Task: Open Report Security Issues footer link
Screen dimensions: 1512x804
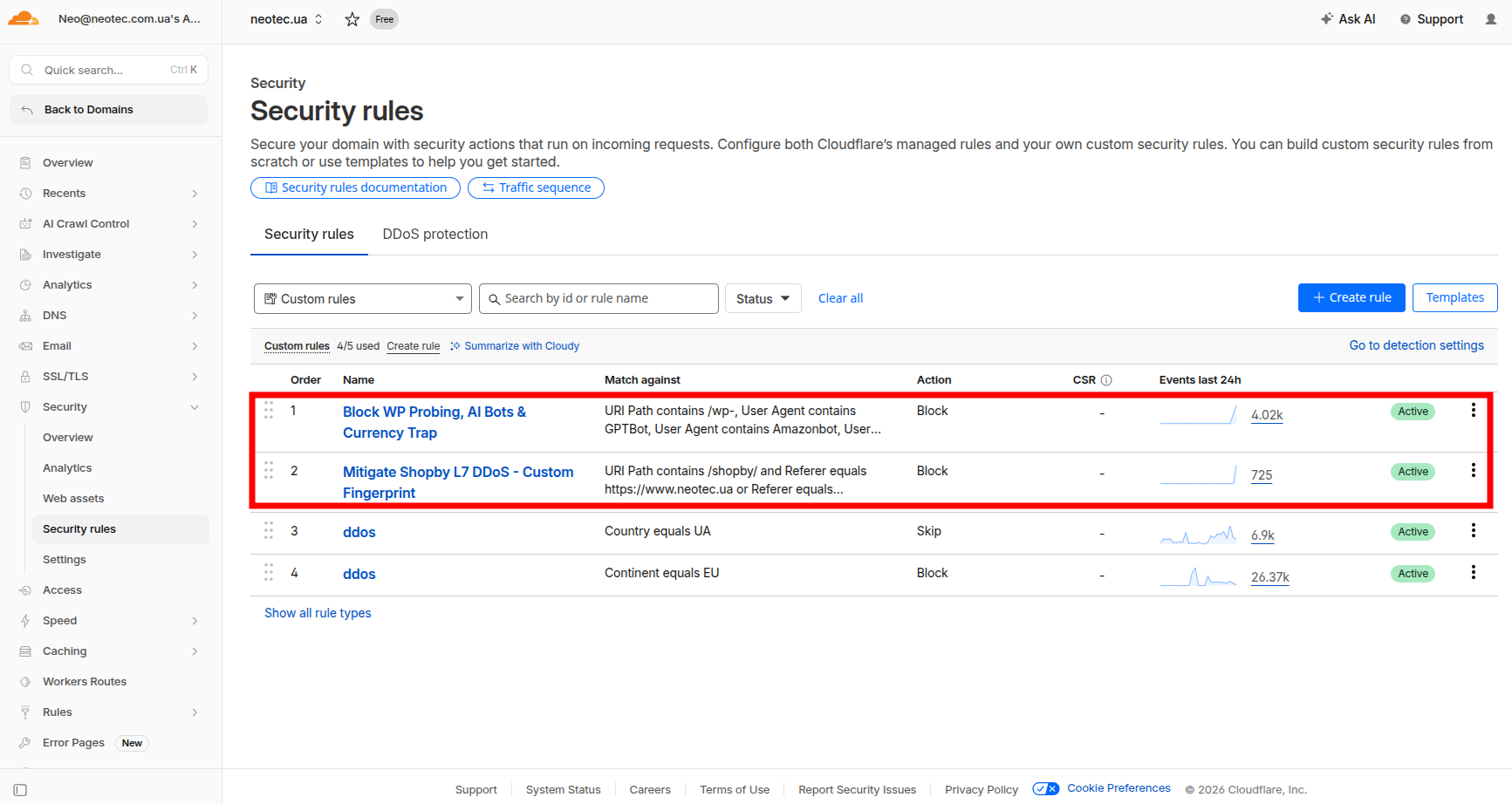Action: [x=857, y=790]
